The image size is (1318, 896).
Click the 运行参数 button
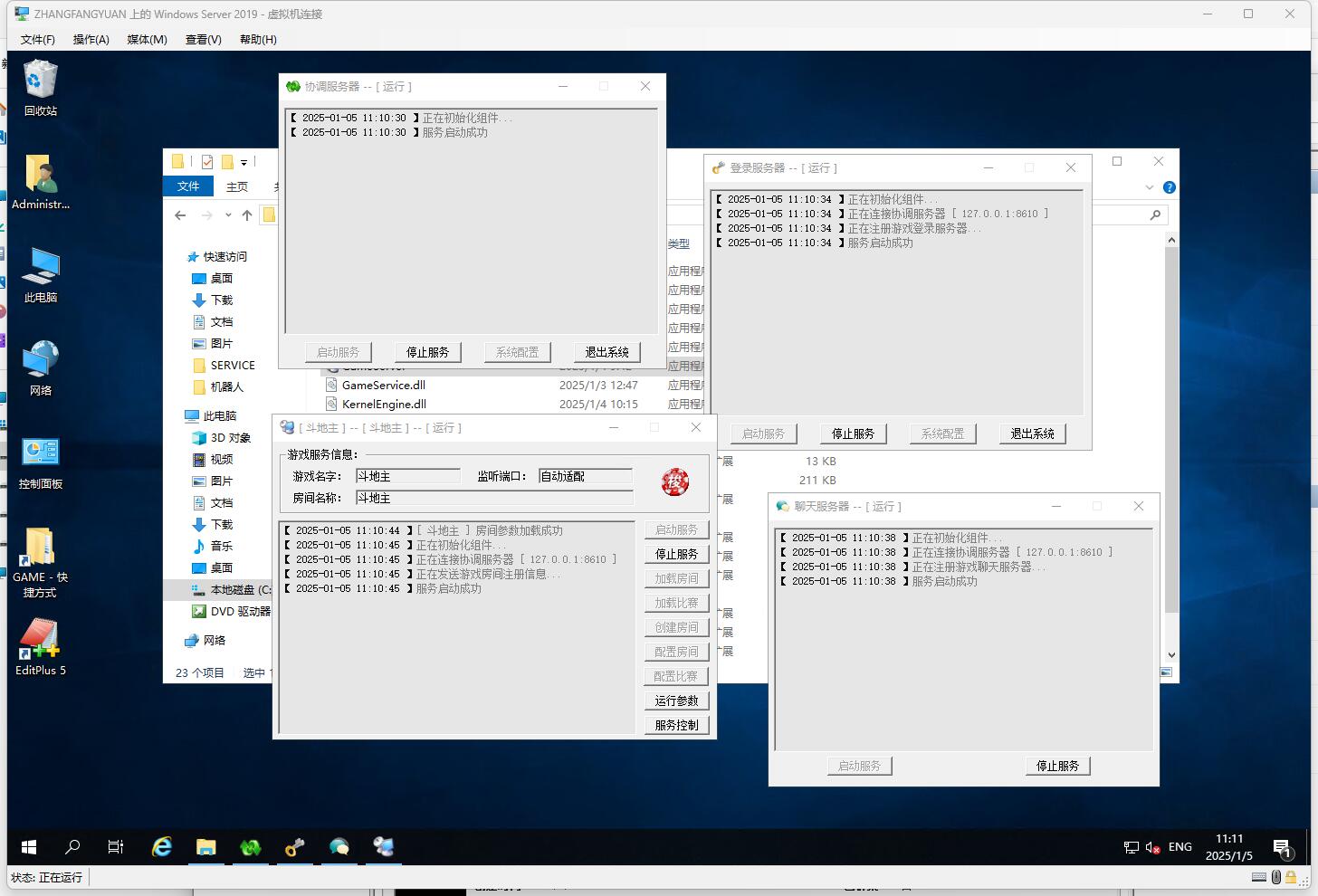pyautogui.click(x=676, y=701)
